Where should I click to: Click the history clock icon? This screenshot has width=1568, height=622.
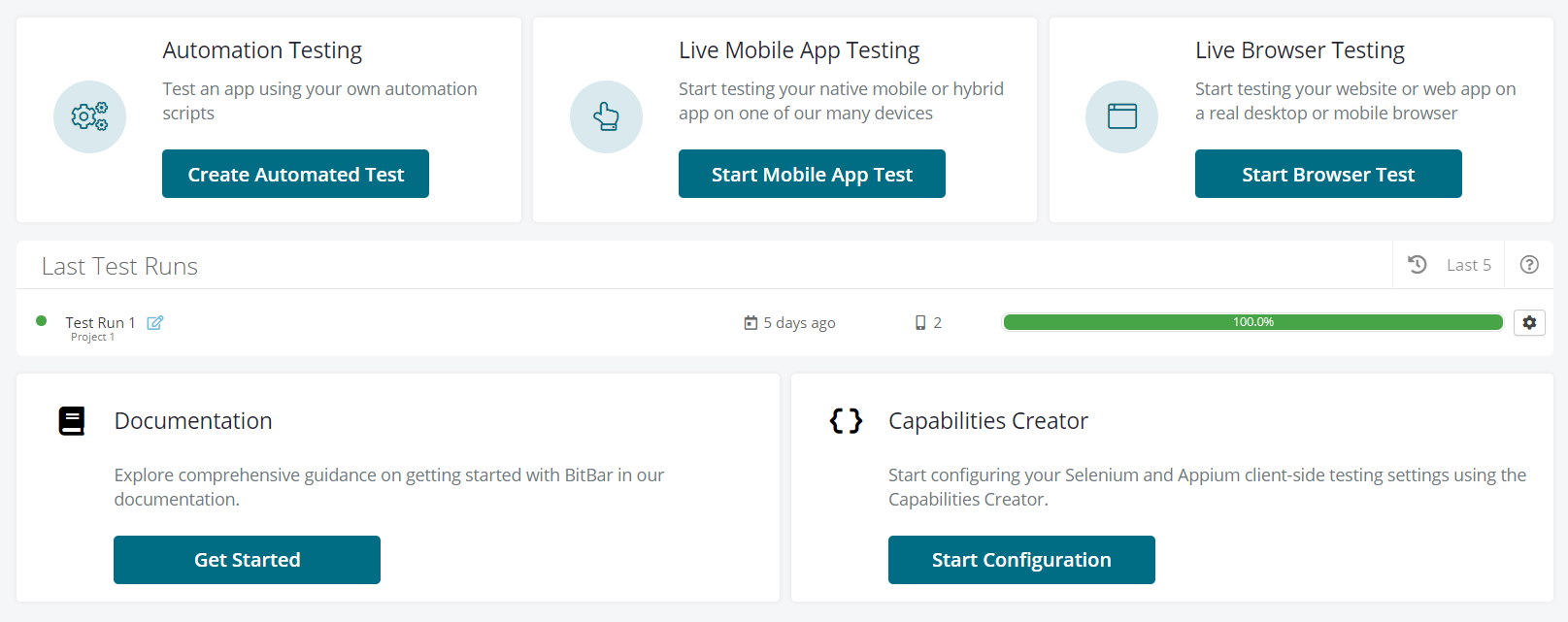pyautogui.click(x=1418, y=265)
